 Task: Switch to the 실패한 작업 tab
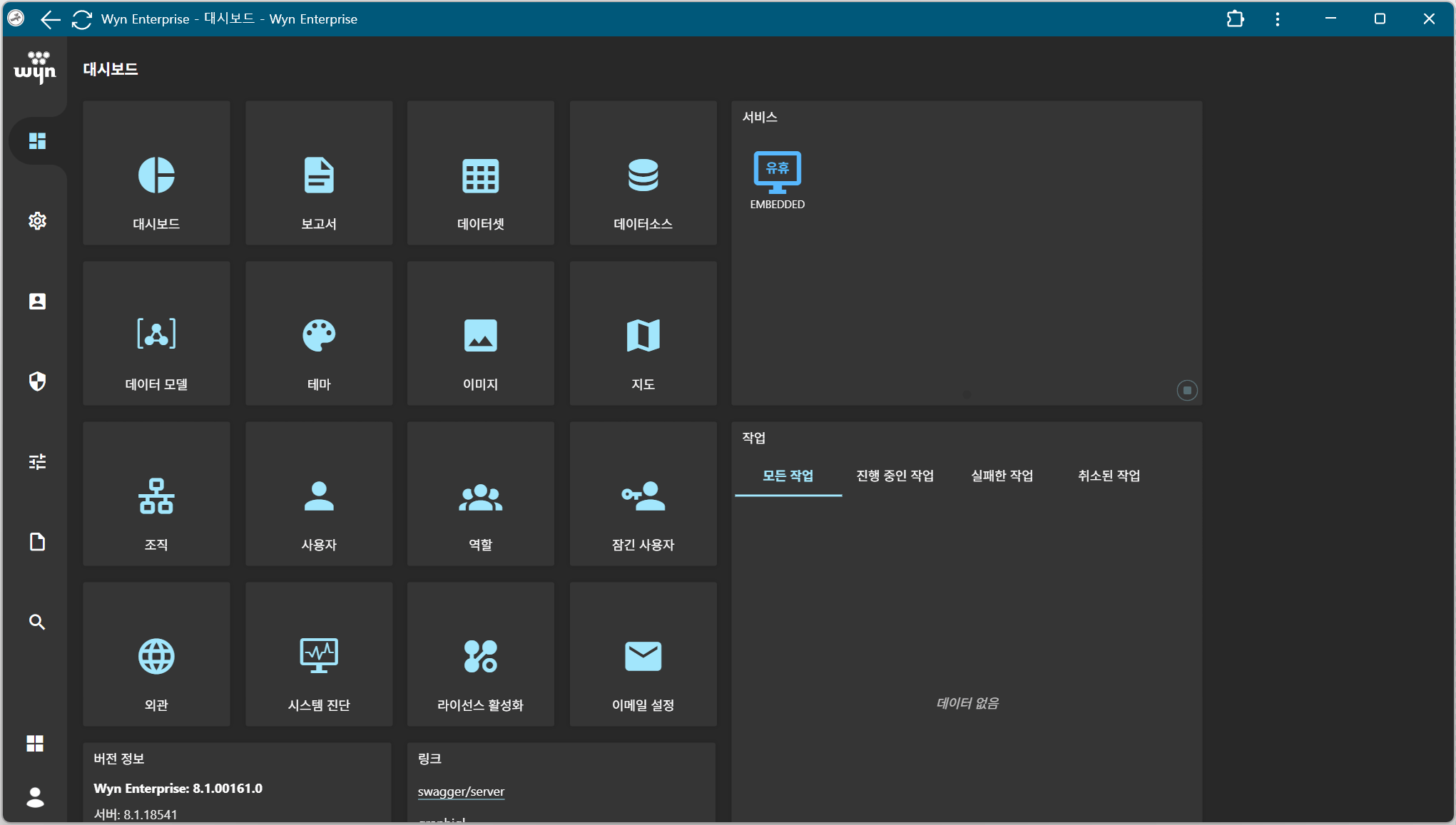pos(1002,476)
